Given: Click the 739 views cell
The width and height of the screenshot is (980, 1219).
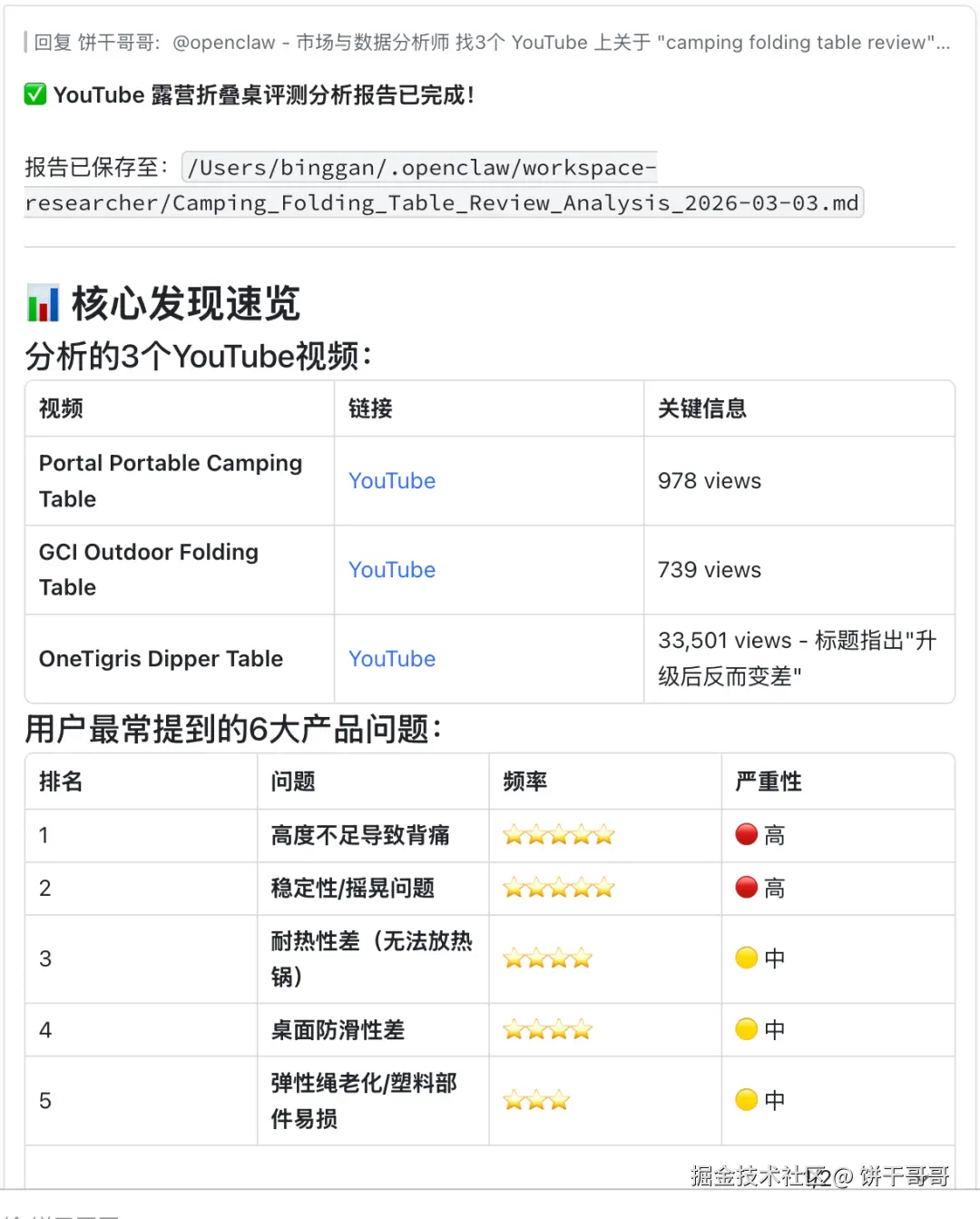Looking at the screenshot, I should coord(799,570).
